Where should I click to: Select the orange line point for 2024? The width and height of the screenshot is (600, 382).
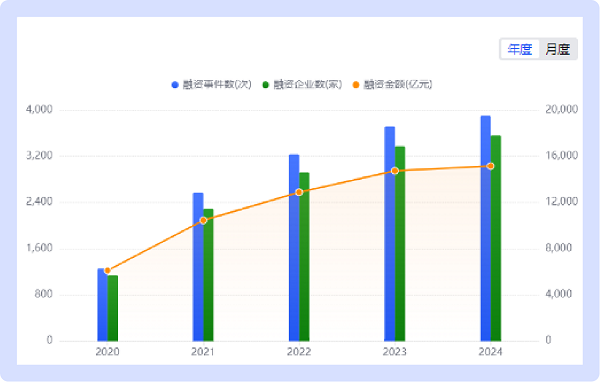pyautogui.click(x=491, y=166)
